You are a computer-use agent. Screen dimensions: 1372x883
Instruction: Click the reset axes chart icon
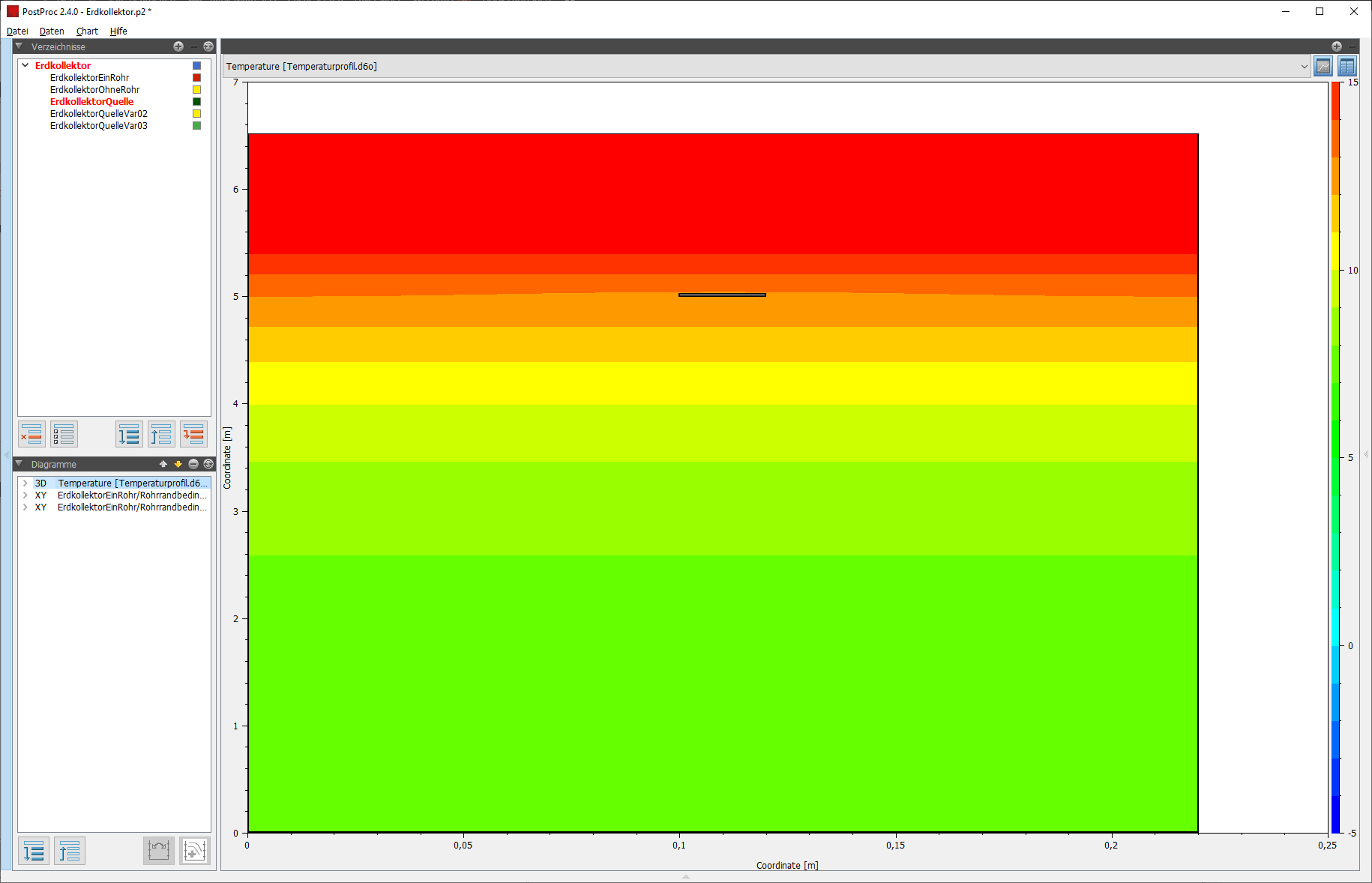pyautogui.click(x=159, y=851)
